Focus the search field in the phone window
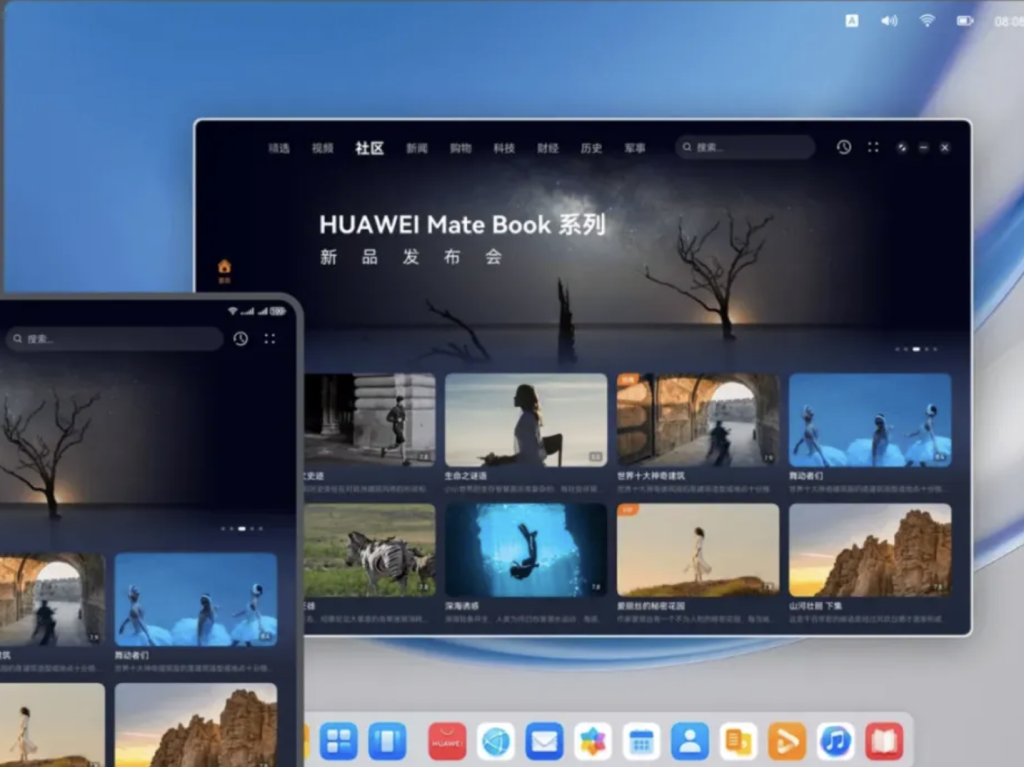 (x=115, y=338)
